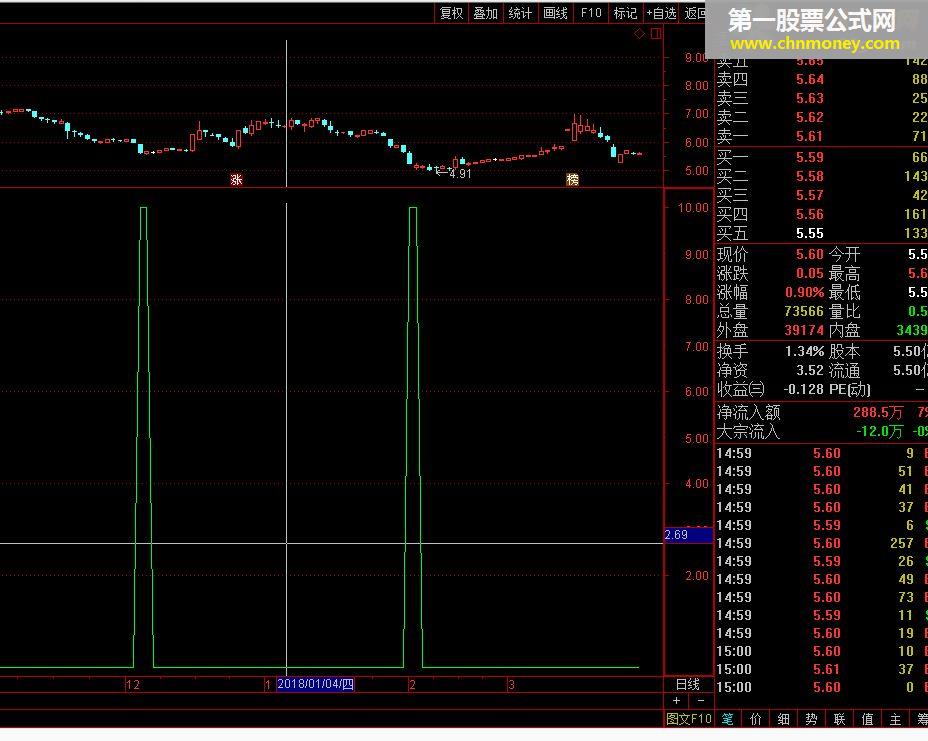The width and height of the screenshot is (928, 741).
Task: Click the 外盘 39174 value
Action: [804, 330]
